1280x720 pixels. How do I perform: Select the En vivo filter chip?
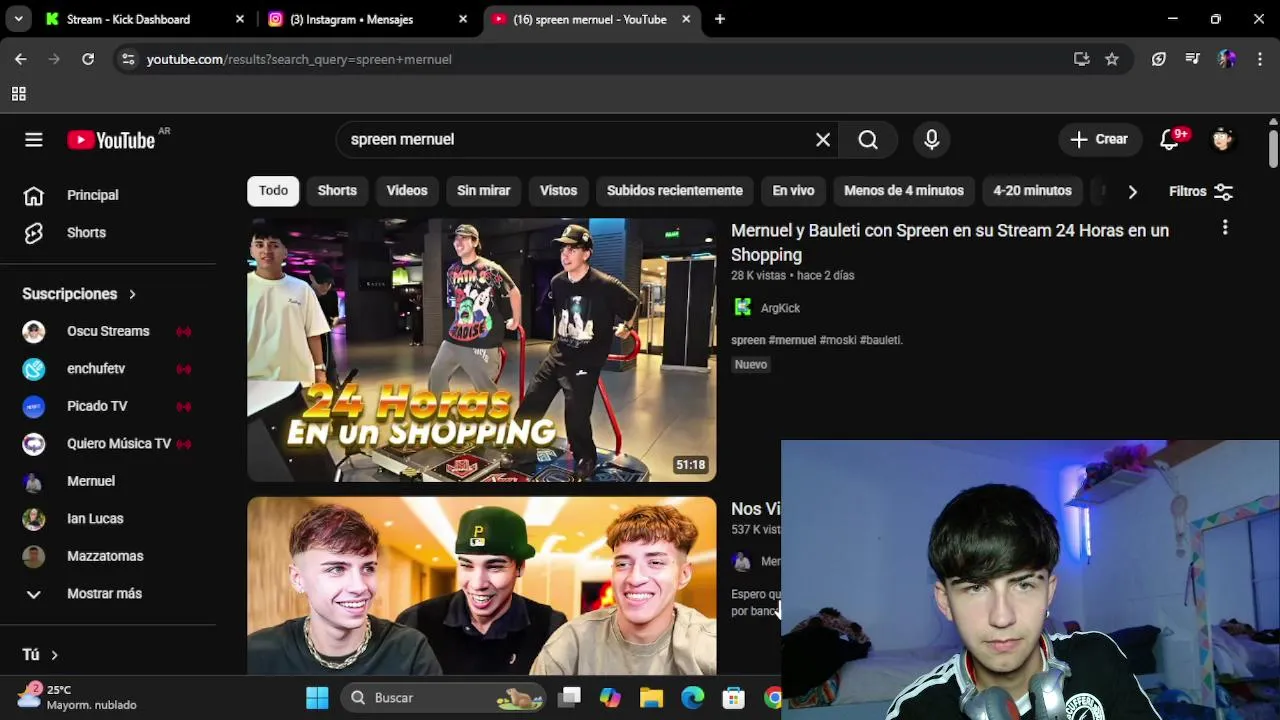793,191
